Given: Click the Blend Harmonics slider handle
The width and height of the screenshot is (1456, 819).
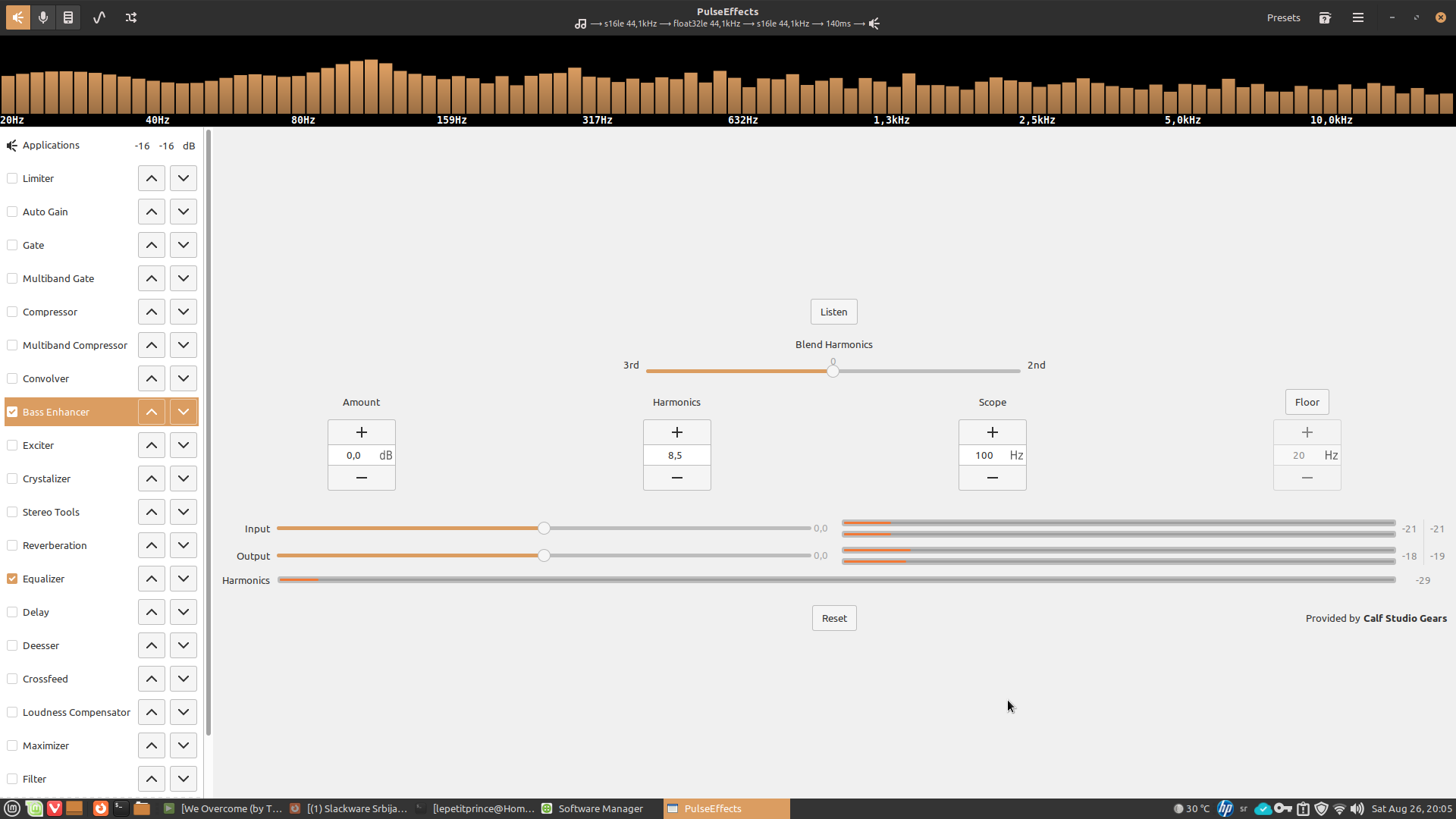Looking at the screenshot, I should [833, 371].
